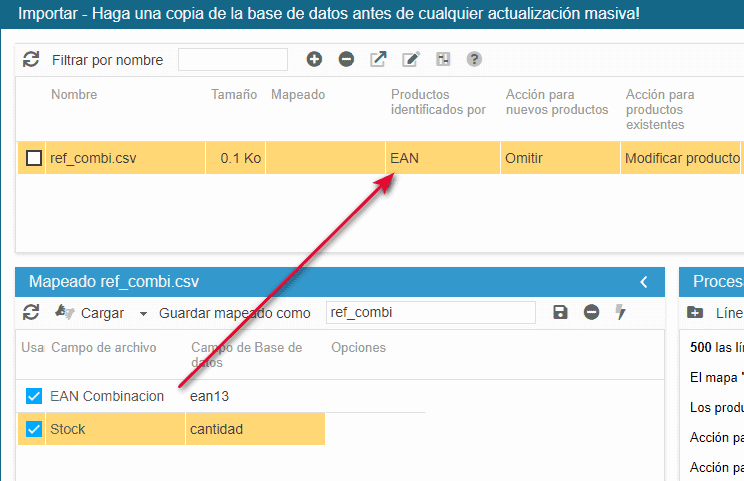Click the help question mark icon
Image resolution: width=744 pixels, height=481 pixels.
coord(474,60)
